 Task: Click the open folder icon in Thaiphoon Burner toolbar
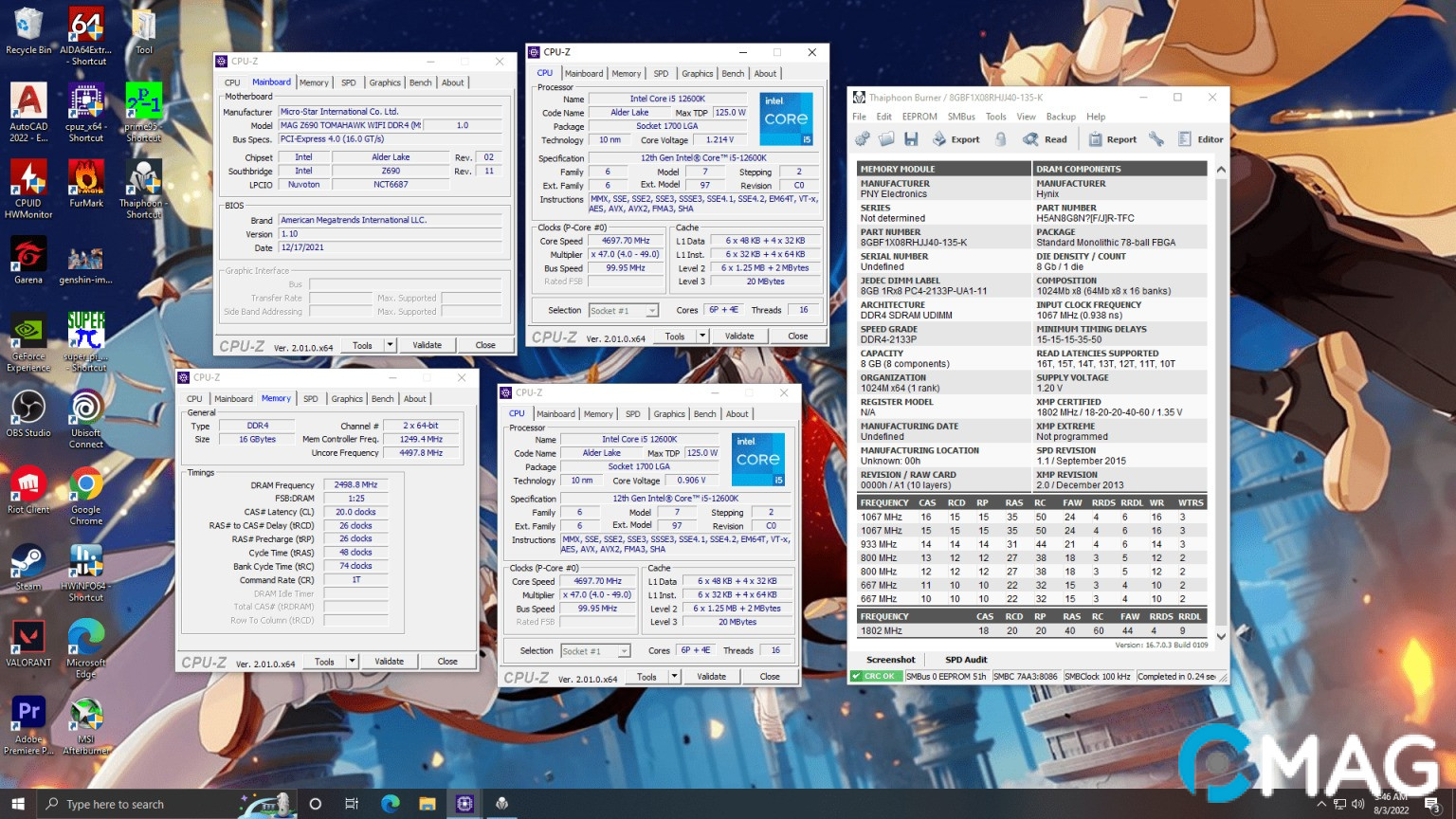[x=886, y=139]
